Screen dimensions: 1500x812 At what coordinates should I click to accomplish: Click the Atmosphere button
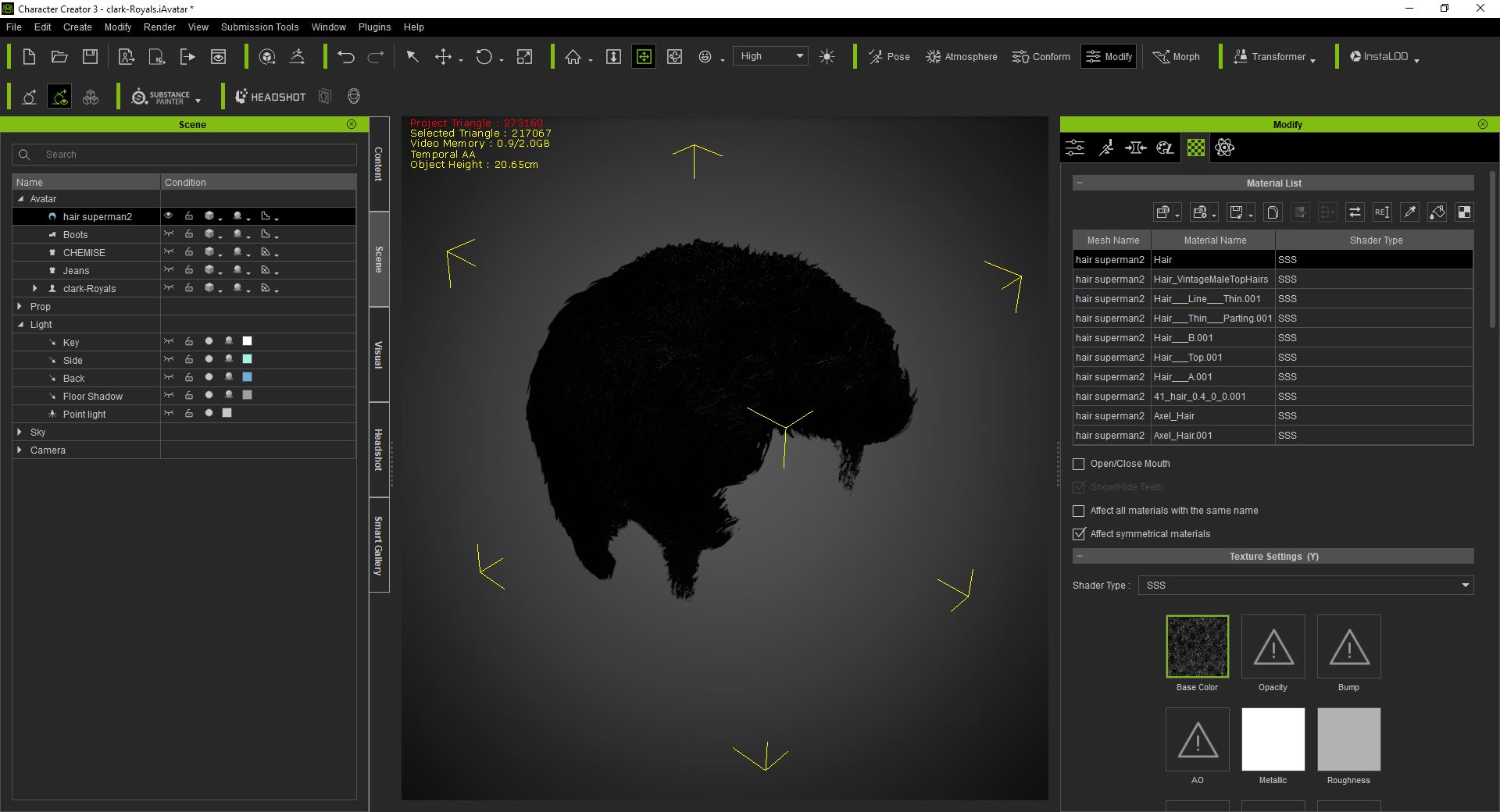pos(961,56)
